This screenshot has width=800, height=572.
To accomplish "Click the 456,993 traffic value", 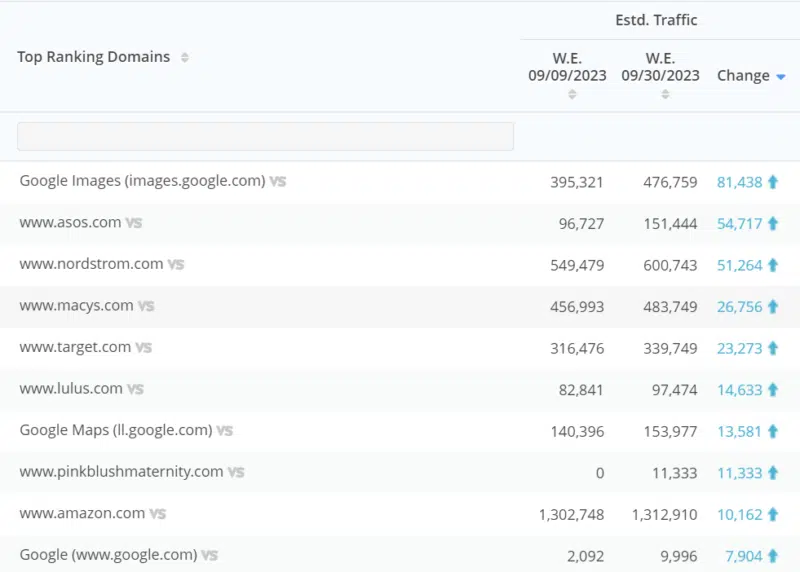I will coord(577,307).
